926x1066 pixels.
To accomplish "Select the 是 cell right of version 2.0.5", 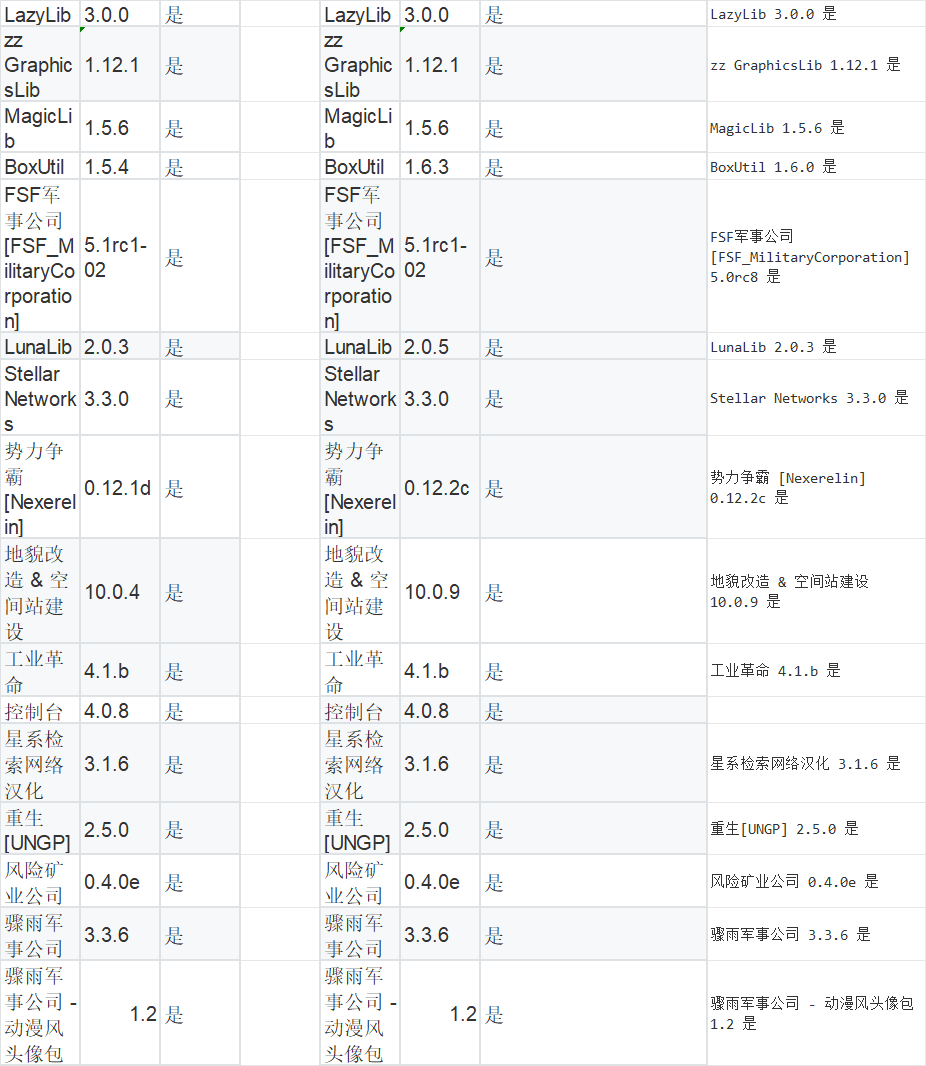I will 593,347.
